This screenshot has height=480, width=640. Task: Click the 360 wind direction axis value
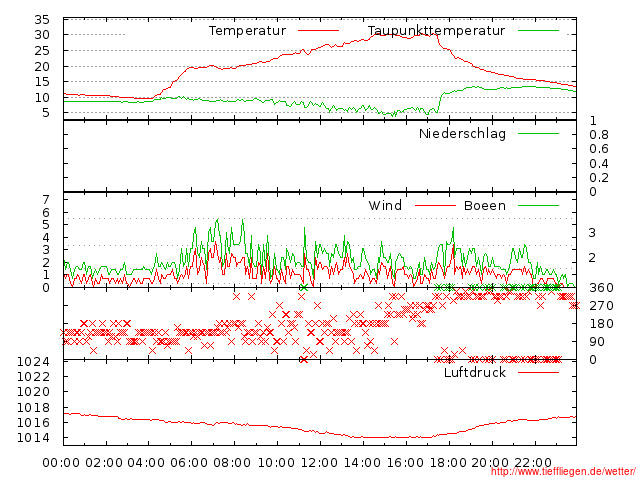(x=601, y=288)
